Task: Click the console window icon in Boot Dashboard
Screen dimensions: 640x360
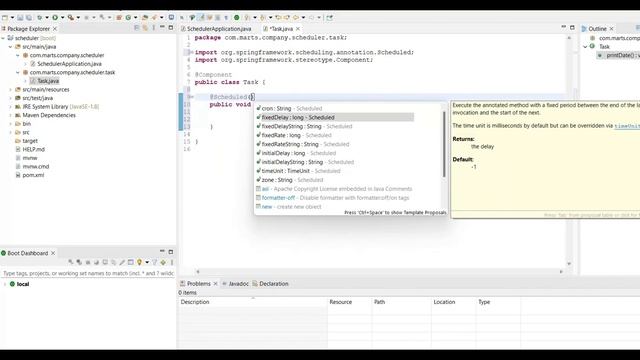Action: click(131, 262)
